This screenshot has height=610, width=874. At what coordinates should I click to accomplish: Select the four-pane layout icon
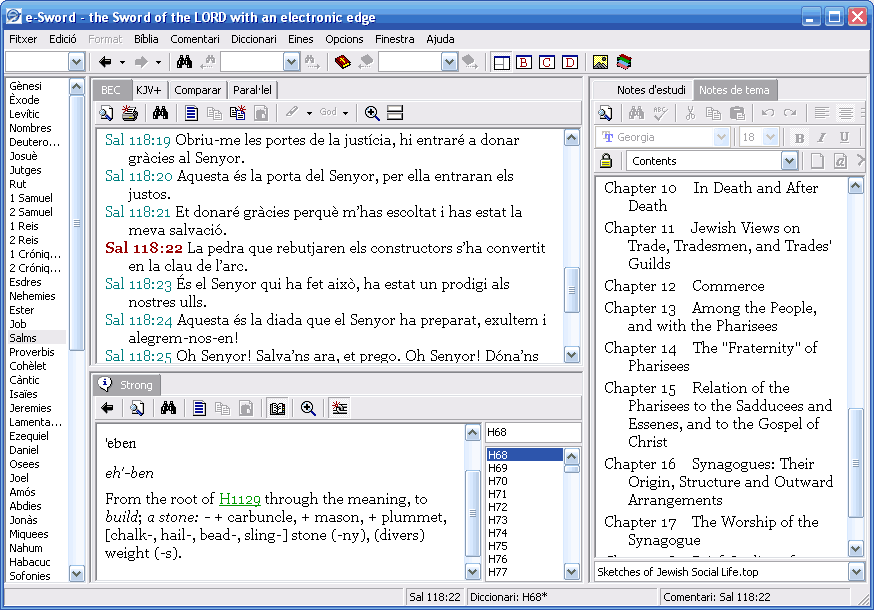coord(502,62)
